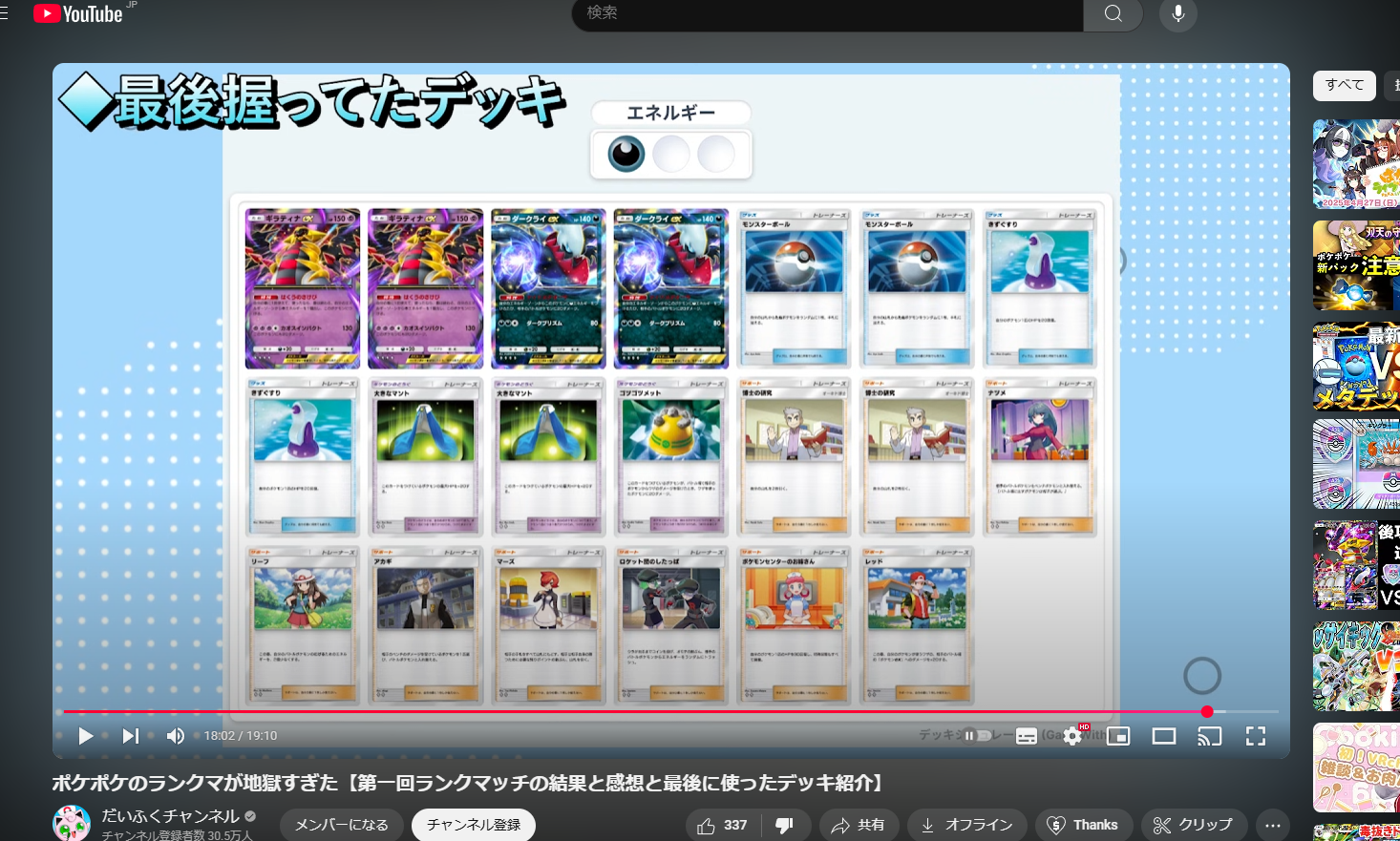Click the video title text

468,784
